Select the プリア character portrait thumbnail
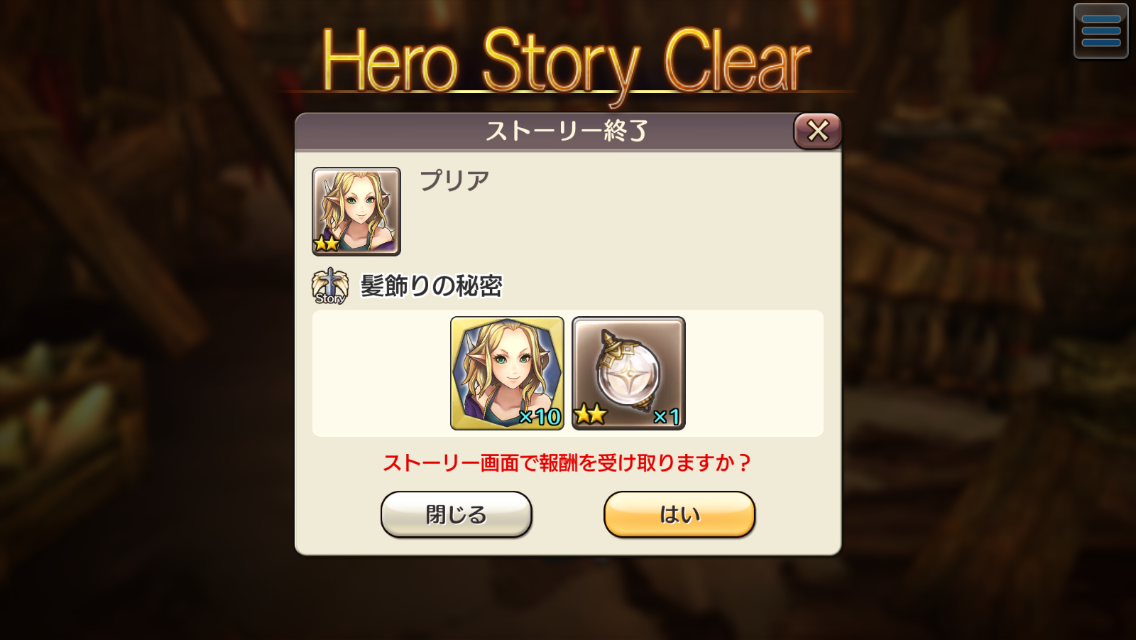 356,212
